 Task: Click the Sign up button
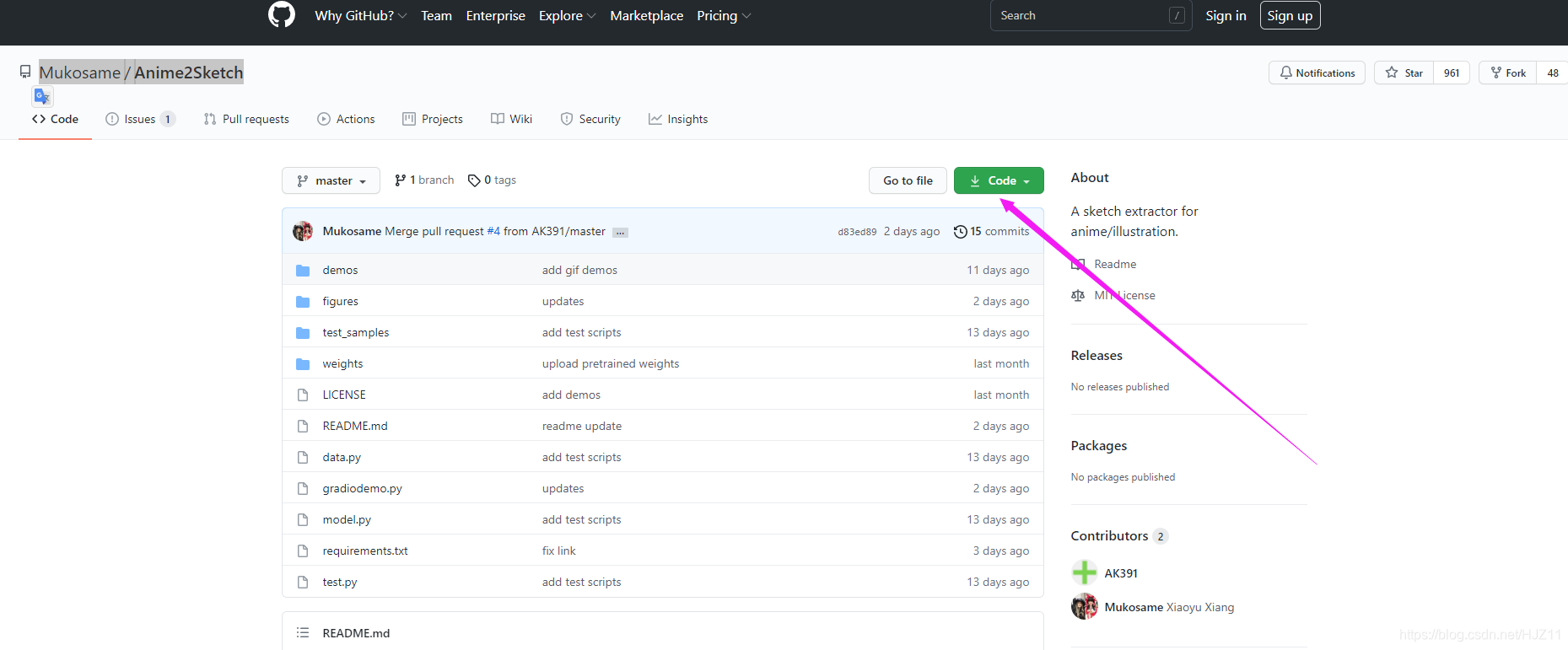tap(1290, 15)
